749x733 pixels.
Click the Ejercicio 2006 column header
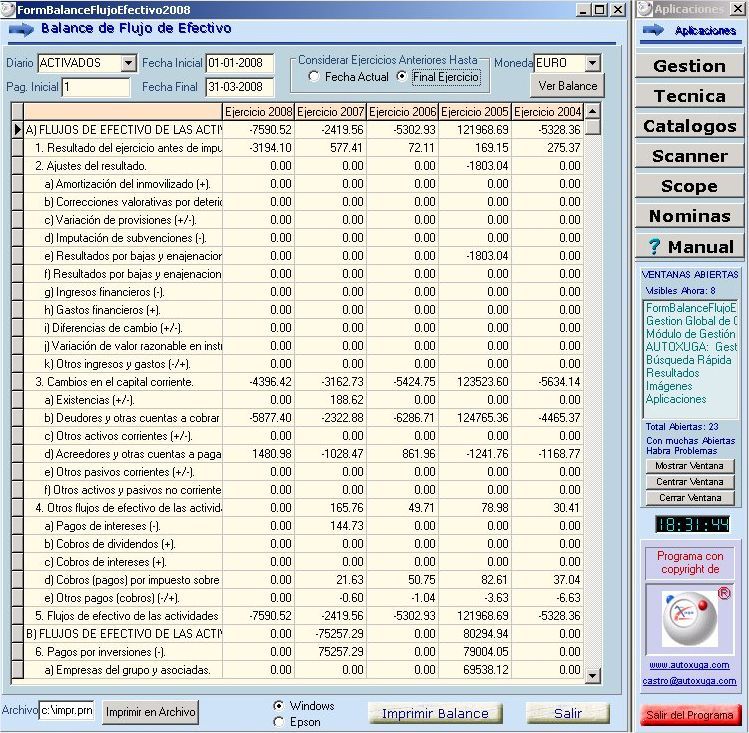coord(403,112)
